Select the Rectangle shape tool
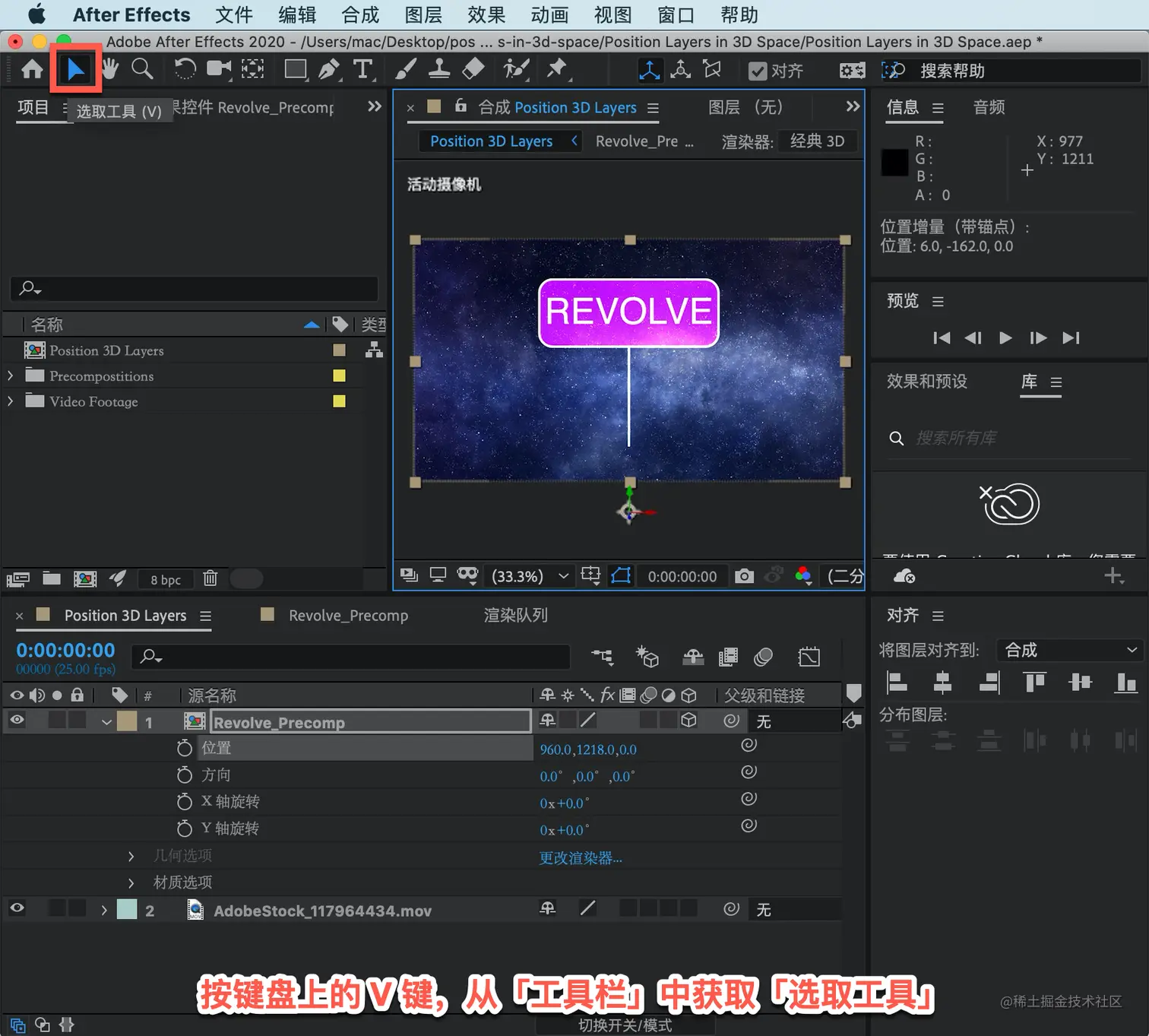The image size is (1149, 1036). tap(296, 70)
